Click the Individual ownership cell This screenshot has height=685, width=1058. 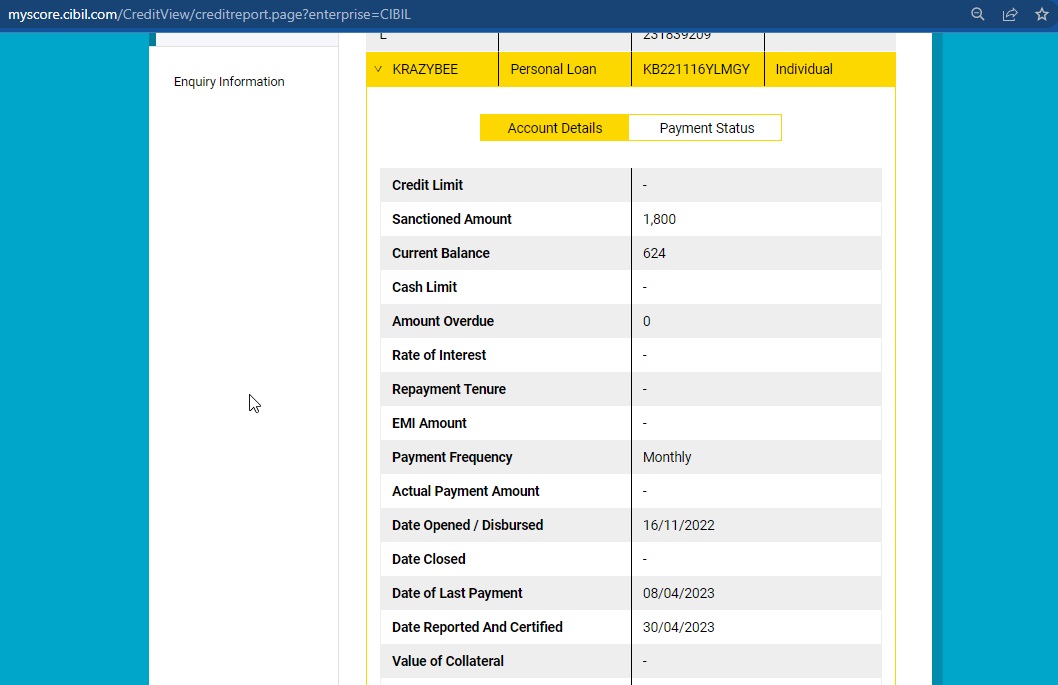pos(804,69)
